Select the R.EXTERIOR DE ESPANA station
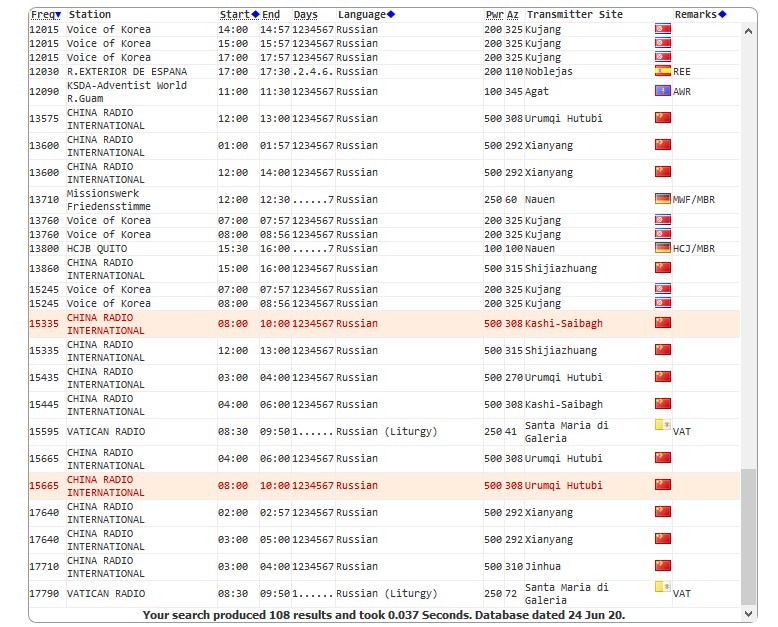Screen dimensions: 778x627 (x=127, y=72)
